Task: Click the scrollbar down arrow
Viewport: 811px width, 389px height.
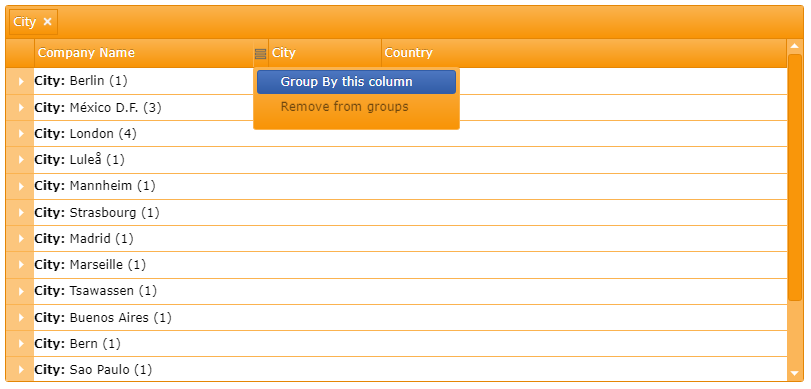Action: click(795, 372)
